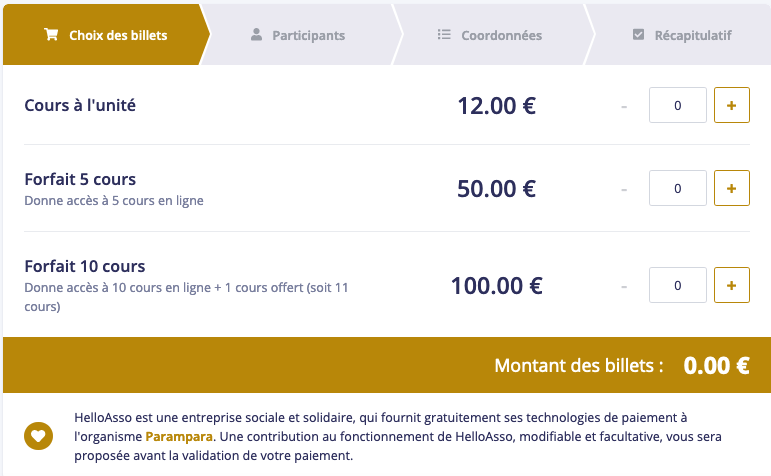This screenshot has width=771, height=476.
Task: Add one Forfait 5 cours ticket
Action: tap(731, 188)
